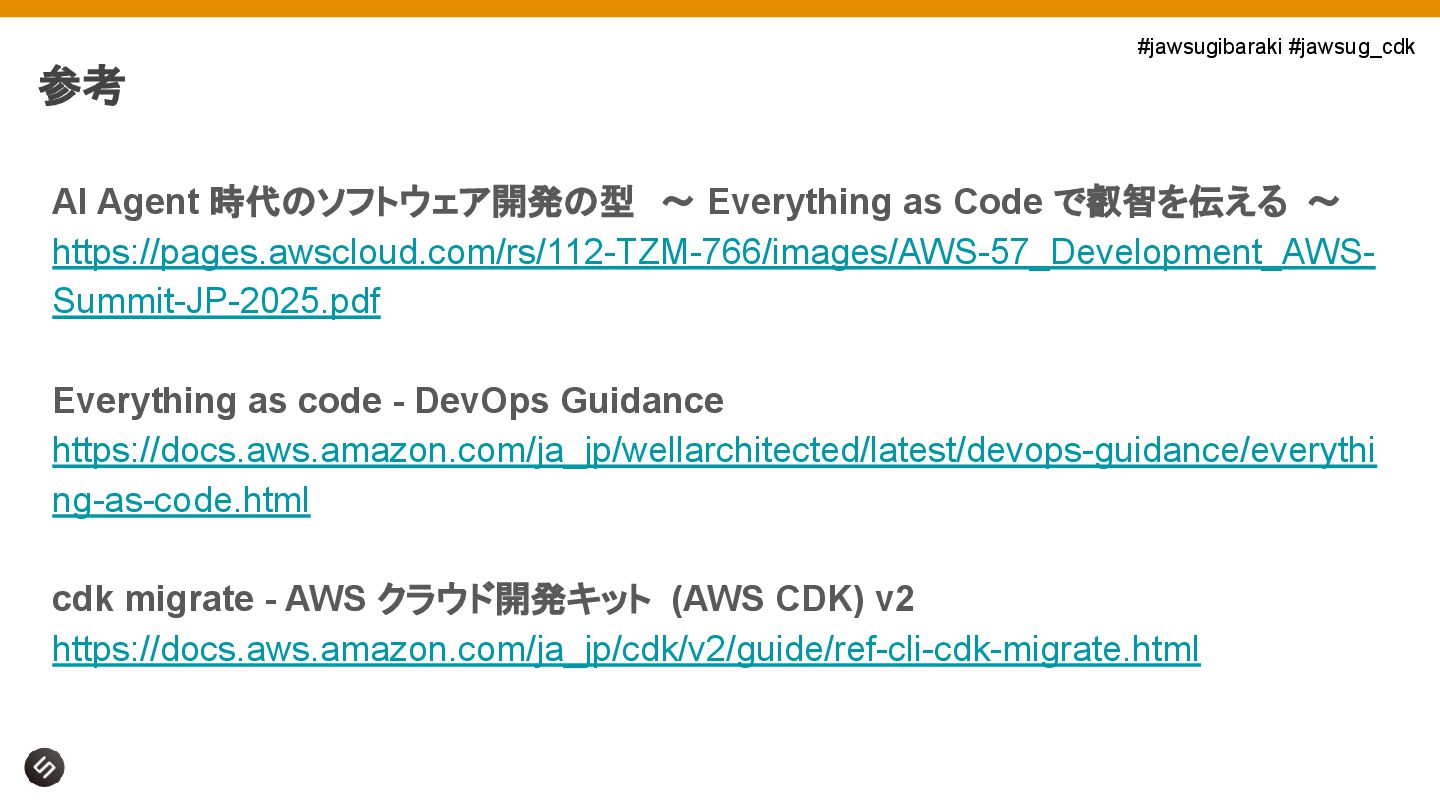Click the #jawsug_cdk hashtag

(1352, 47)
